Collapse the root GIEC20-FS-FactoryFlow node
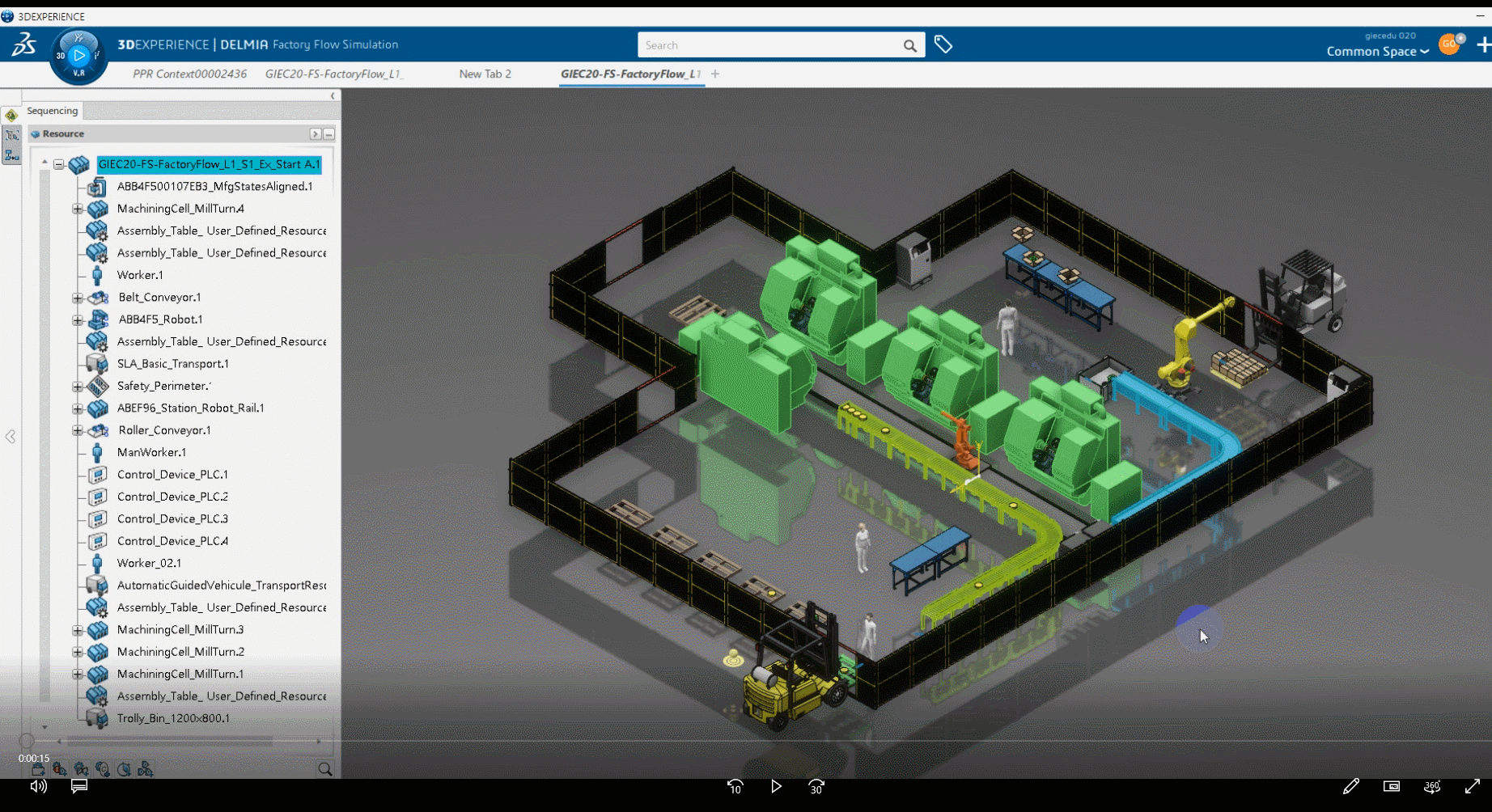 [59, 164]
